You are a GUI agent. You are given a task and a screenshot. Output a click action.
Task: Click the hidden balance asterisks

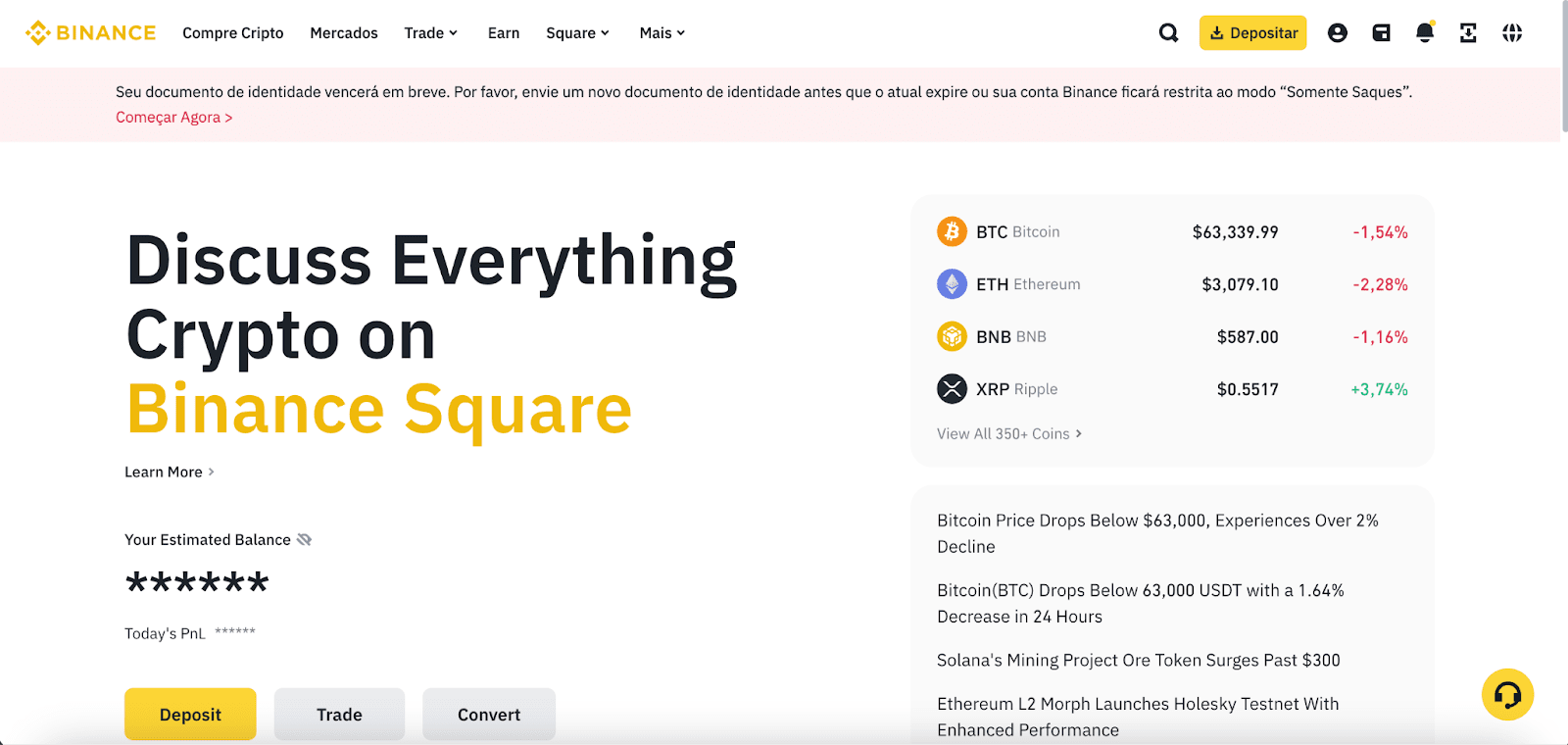197,582
